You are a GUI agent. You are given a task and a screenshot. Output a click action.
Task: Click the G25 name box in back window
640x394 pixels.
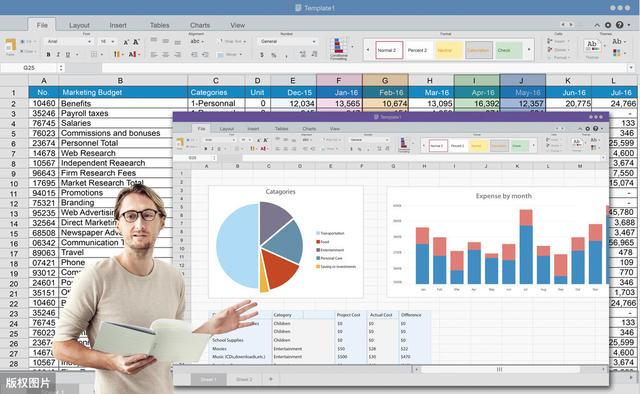[x=29, y=68]
